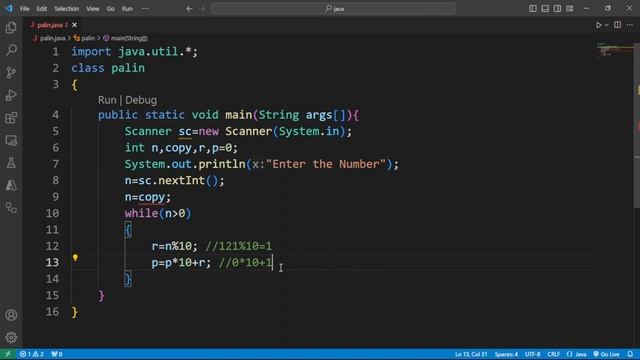
Task: Open the View menu
Action: [x=93, y=9]
